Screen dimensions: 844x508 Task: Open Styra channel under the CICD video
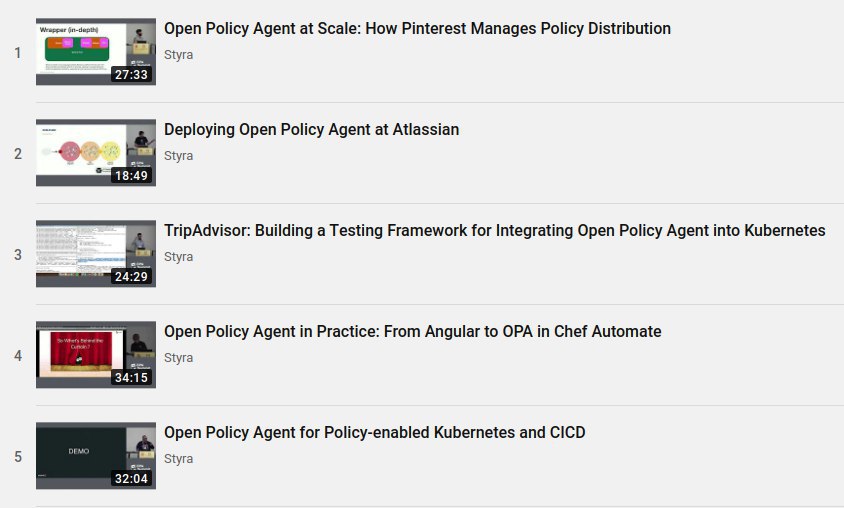pos(178,459)
